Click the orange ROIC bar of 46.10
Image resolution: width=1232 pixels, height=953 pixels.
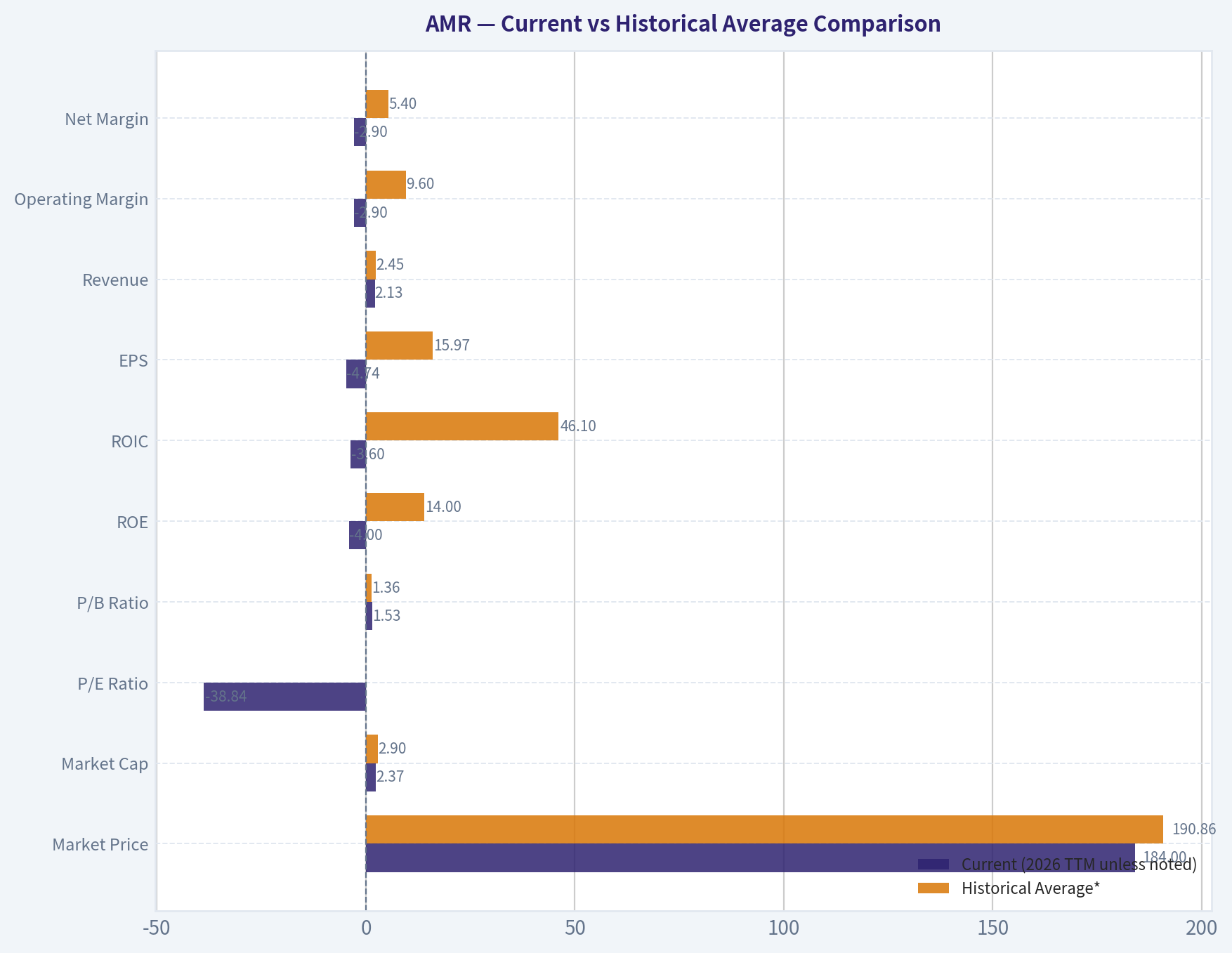(x=462, y=426)
